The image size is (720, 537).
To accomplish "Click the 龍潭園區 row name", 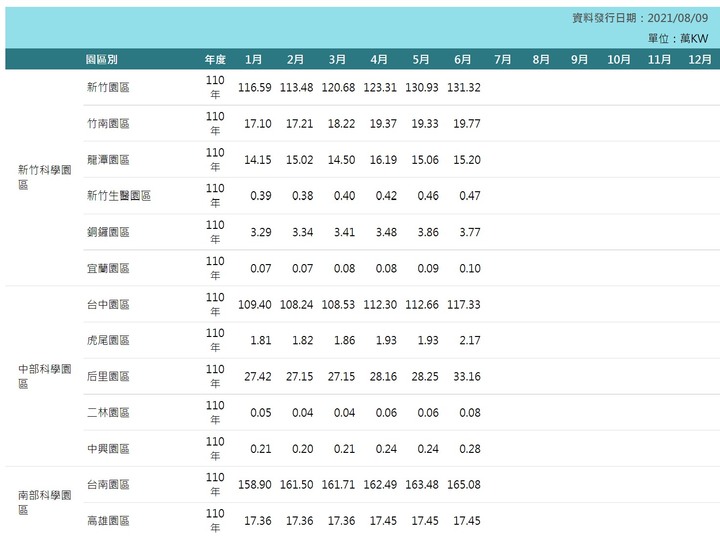I will click(x=108, y=160).
